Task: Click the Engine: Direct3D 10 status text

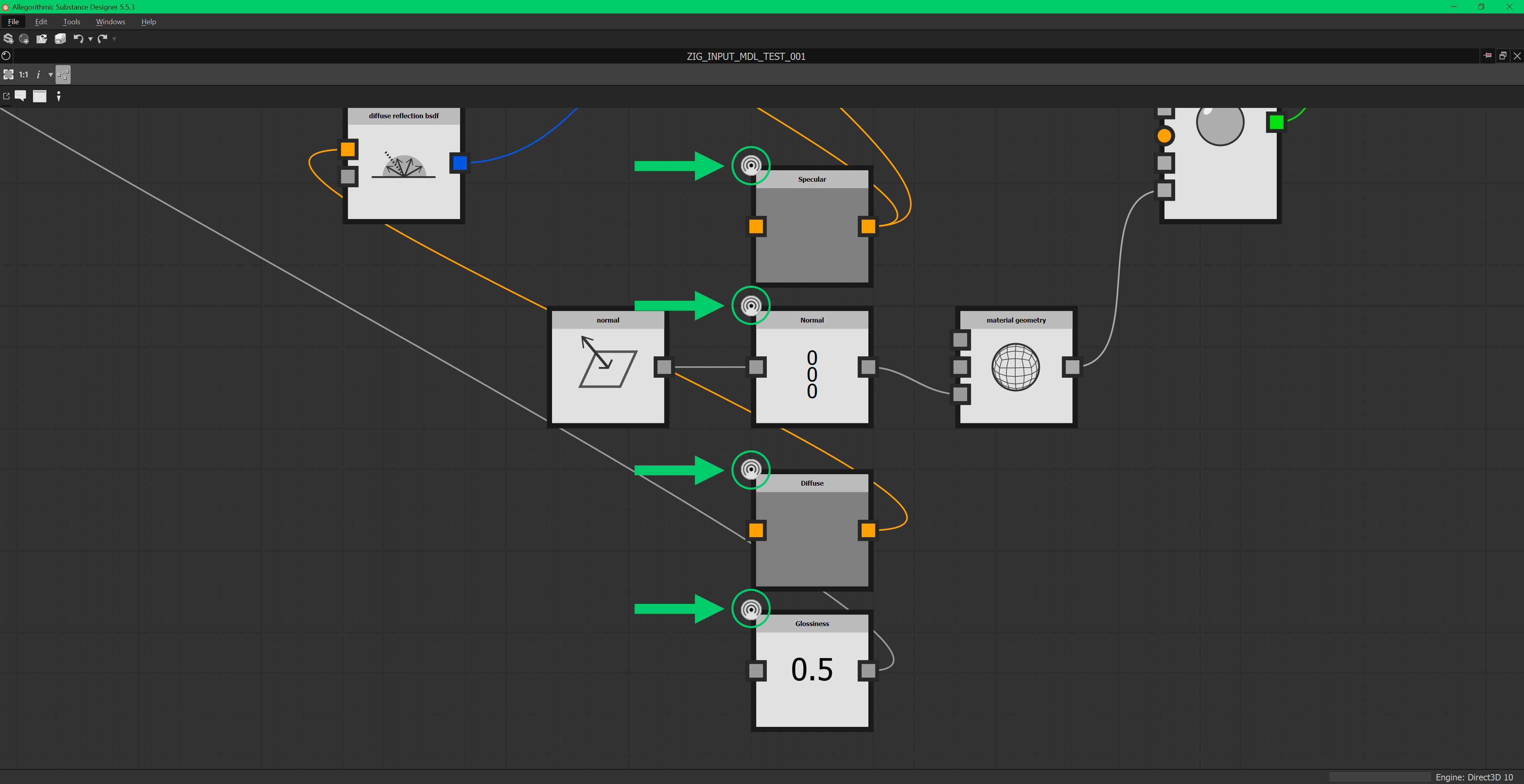Action: [1474, 777]
